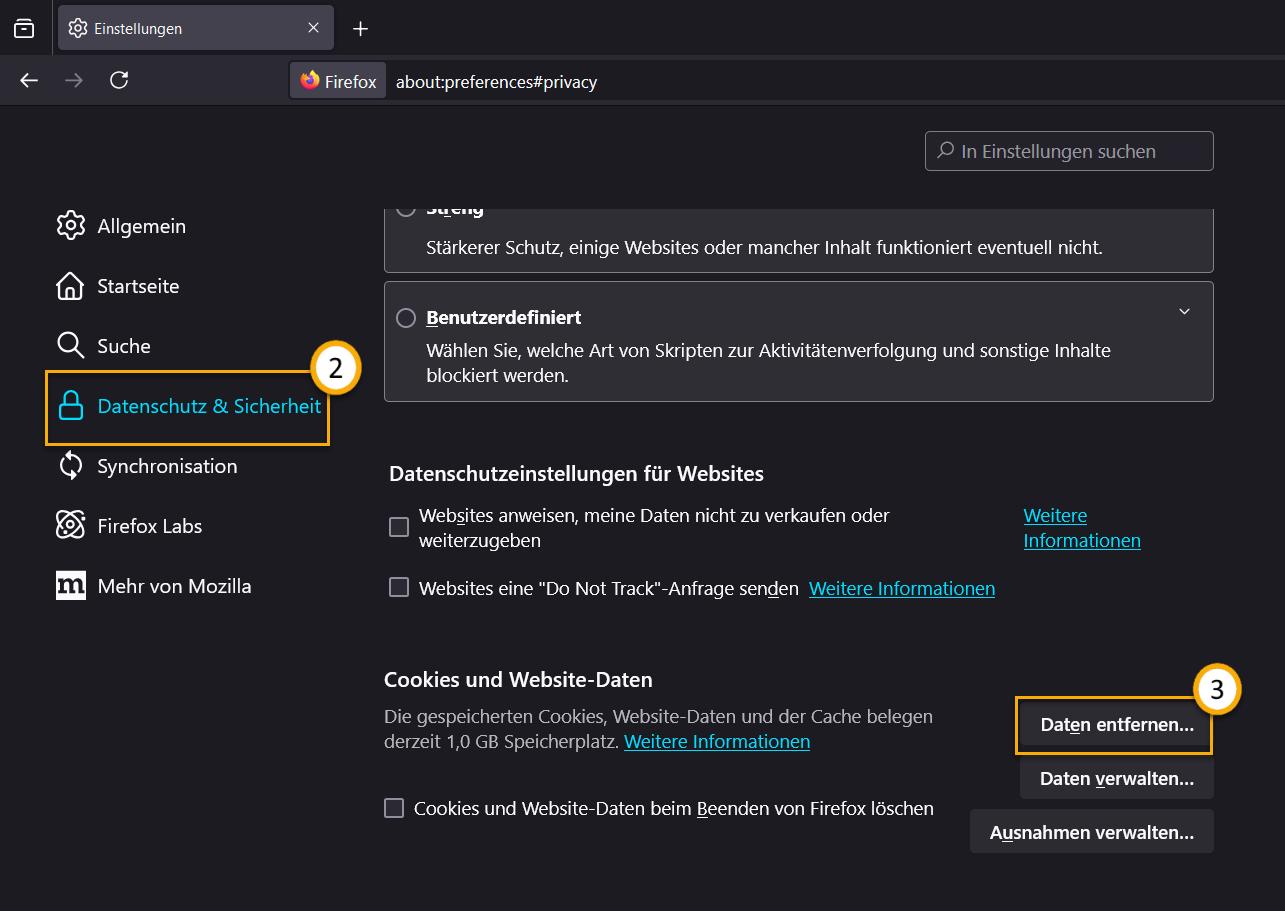Click the Daten entfernen... button

point(1116,726)
